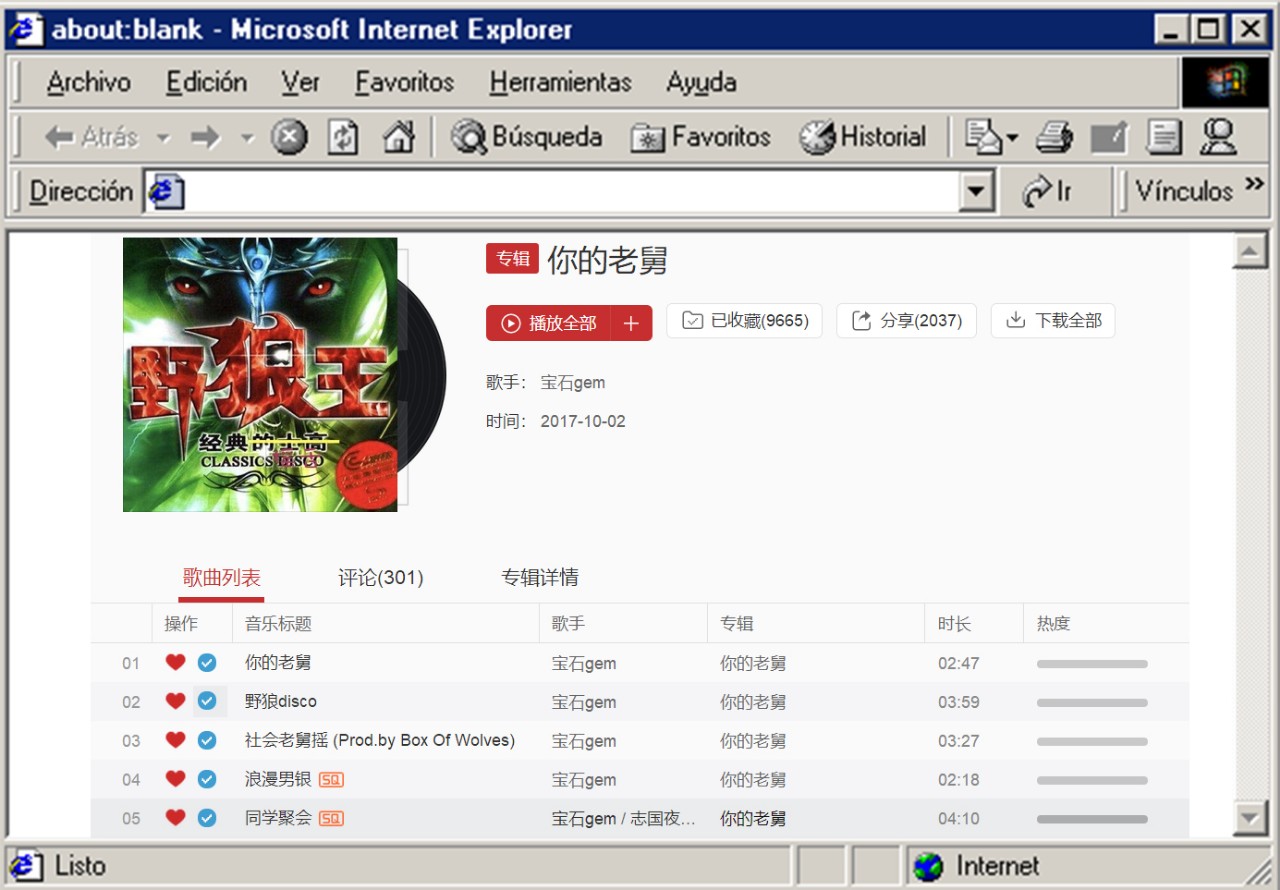This screenshot has height=890, width=1280.
Task: Click the forward navigation arrow
Action: (x=205, y=137)
